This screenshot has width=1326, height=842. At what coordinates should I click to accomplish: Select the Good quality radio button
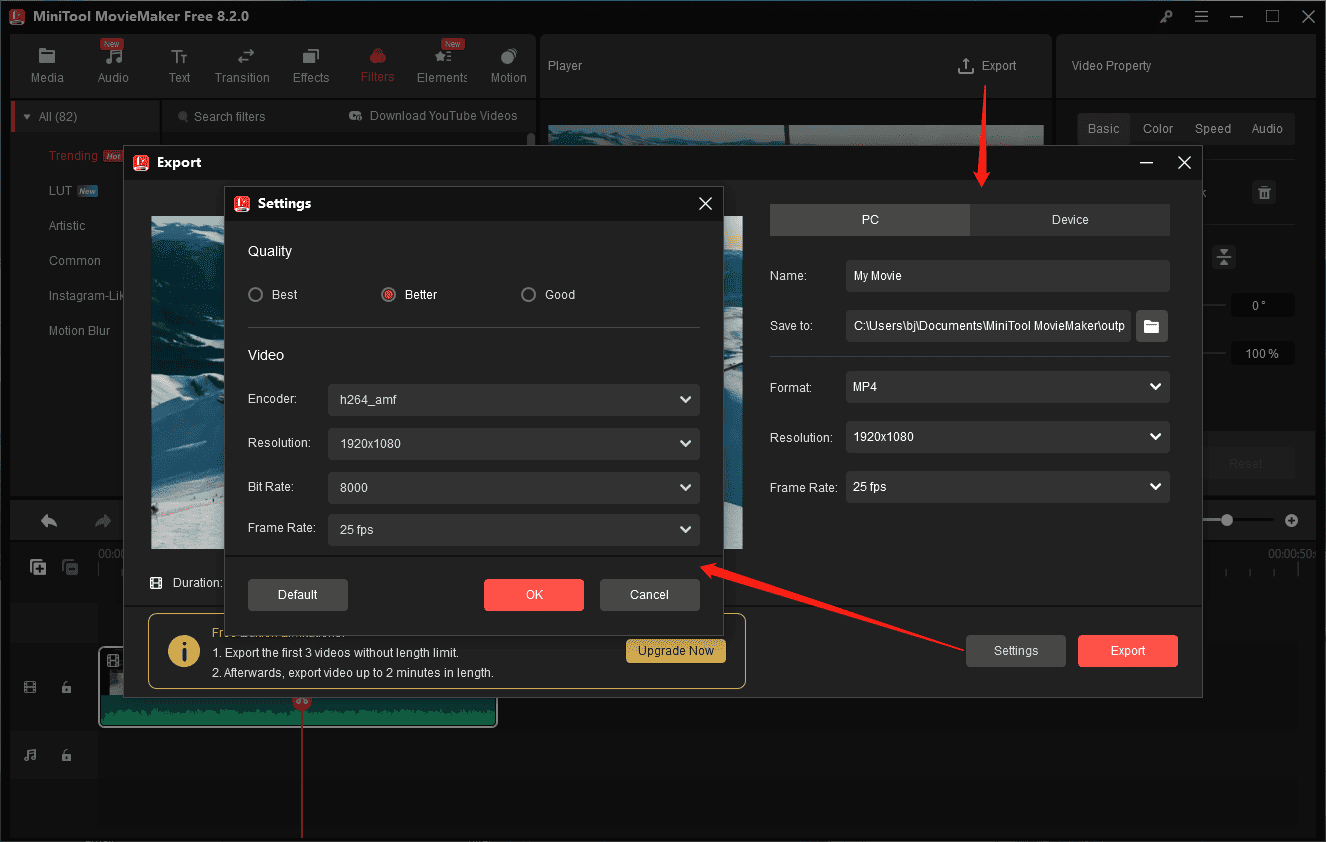(528, 295)
